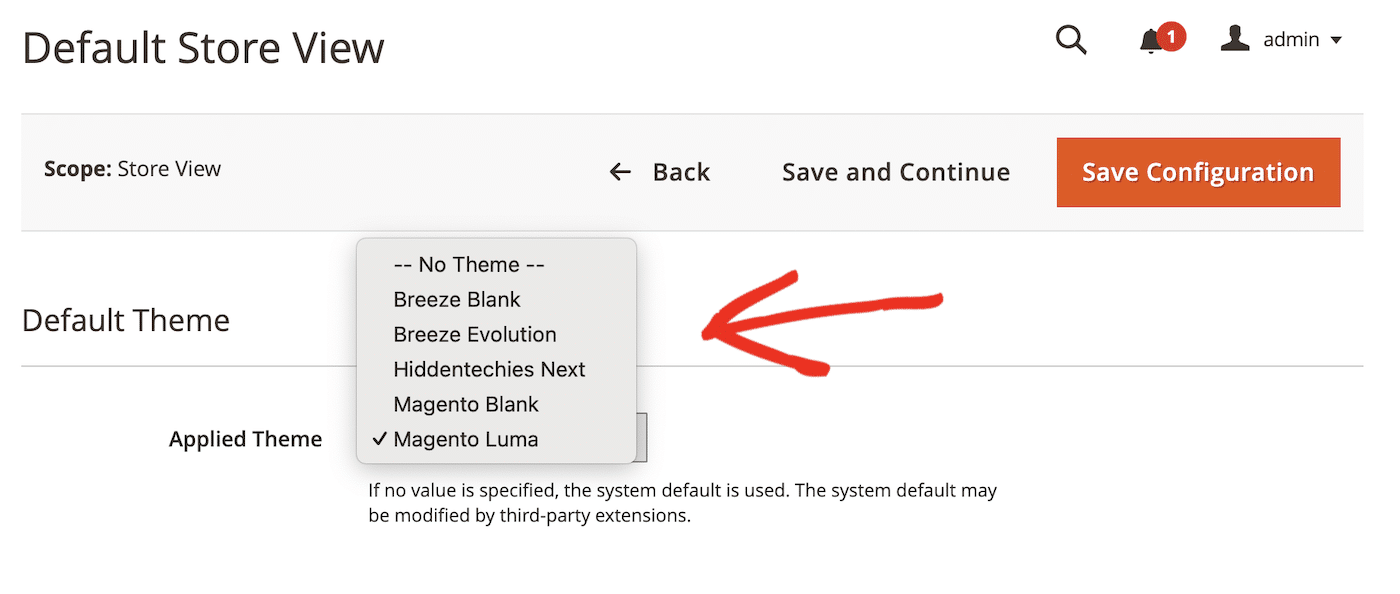Select the "-- No Theme --" option
Image resolution: width=1400 pixels, height=594 pixels.
click(469, 265)
